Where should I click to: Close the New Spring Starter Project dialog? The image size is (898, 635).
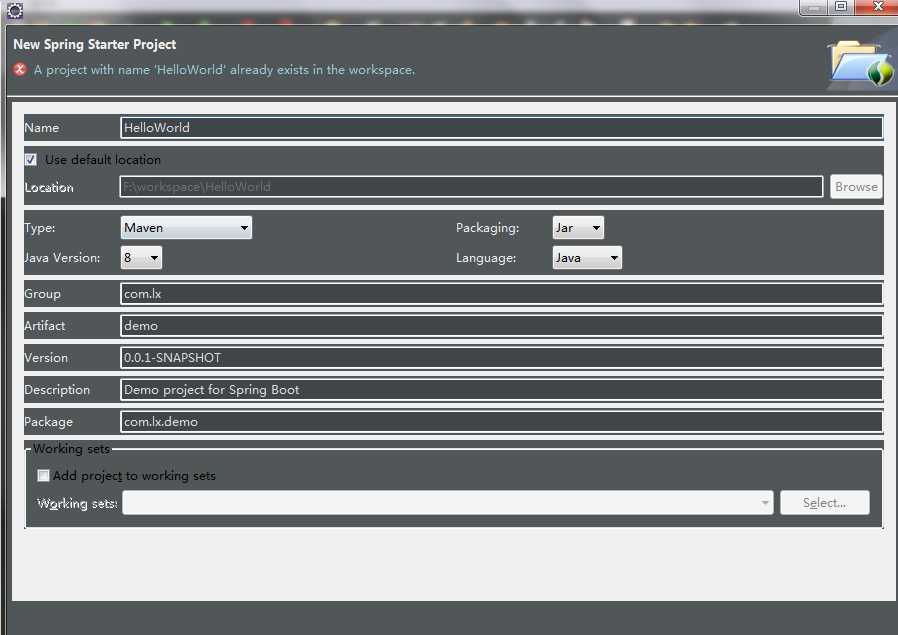coord(877,7)
